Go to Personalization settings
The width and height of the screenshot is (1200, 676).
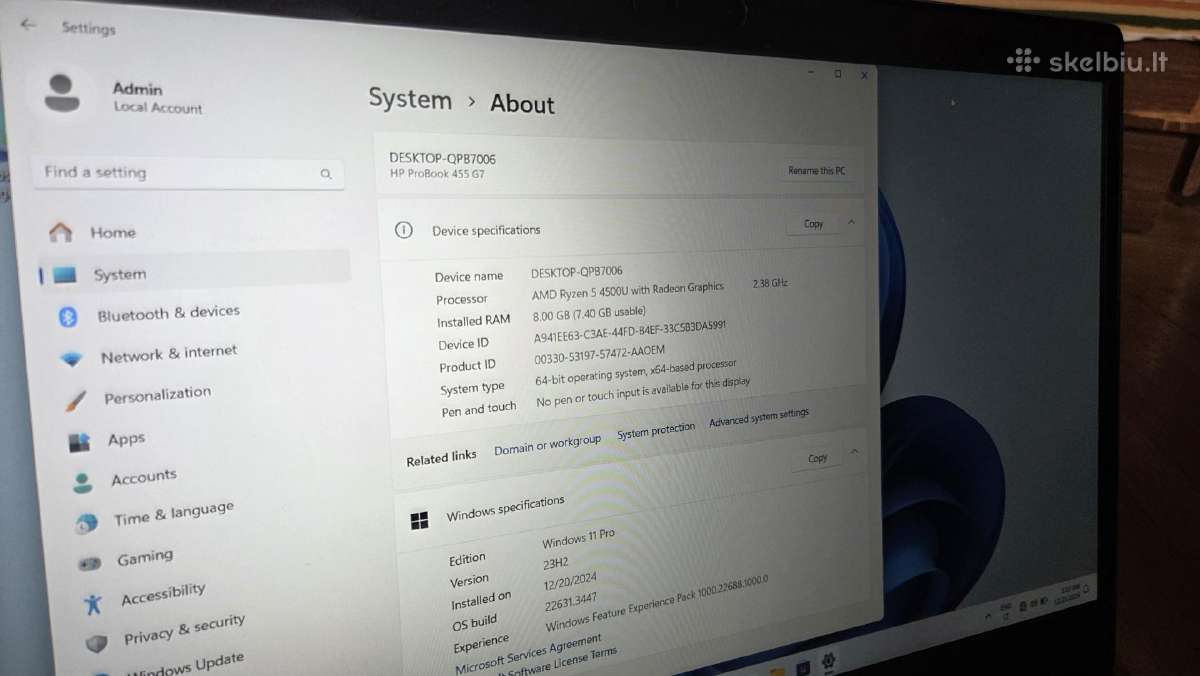[158, 395]
